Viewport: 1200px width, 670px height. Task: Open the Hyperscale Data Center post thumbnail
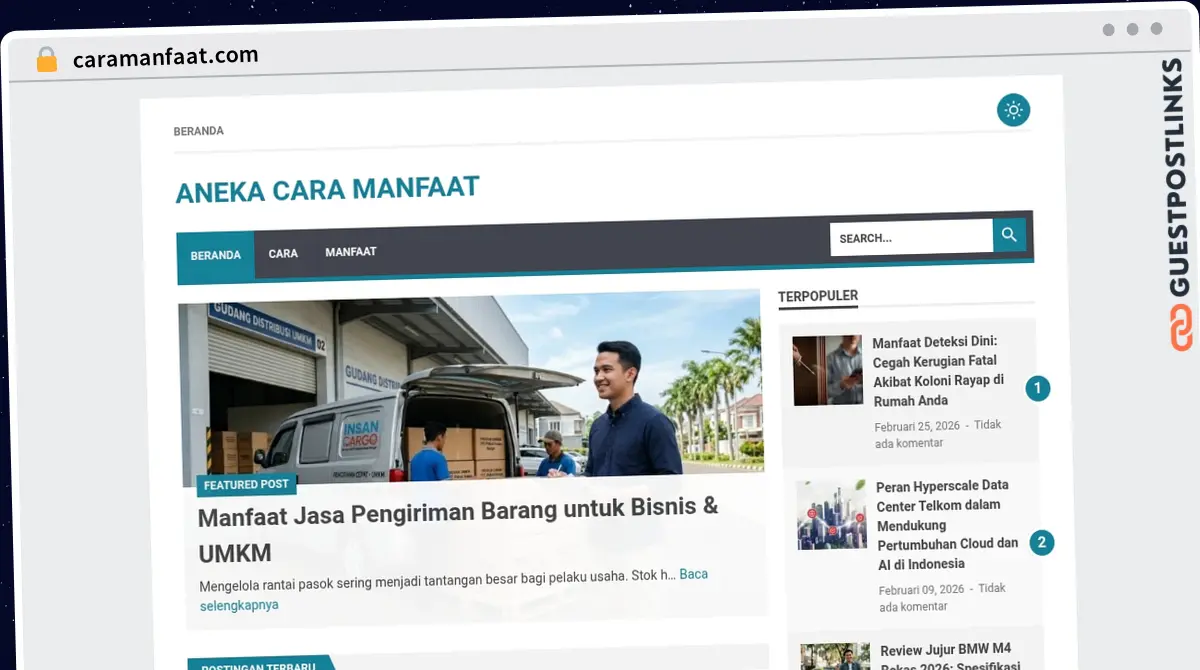[832, 515]
